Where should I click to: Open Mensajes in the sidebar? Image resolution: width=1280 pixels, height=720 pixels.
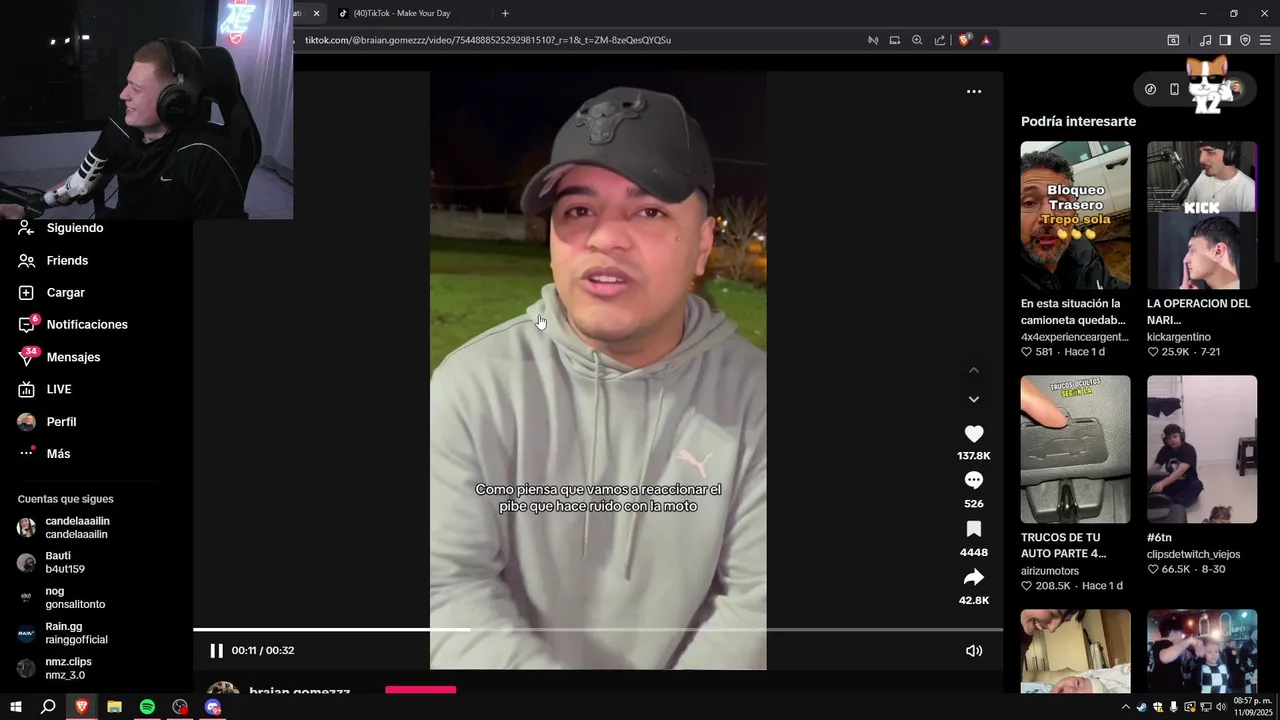tap(73, 357)
